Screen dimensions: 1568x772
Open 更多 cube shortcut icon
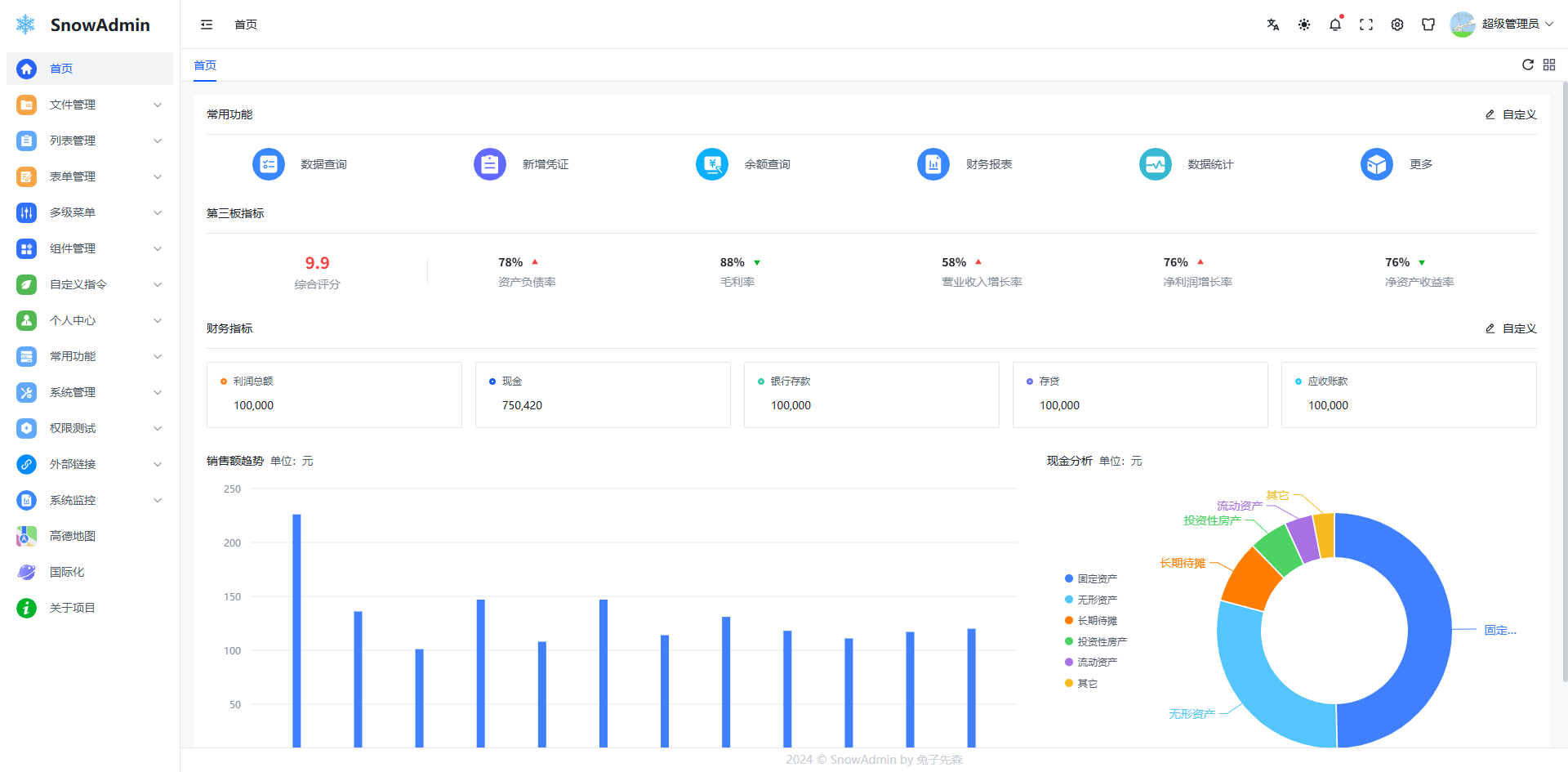(1377, 164)
